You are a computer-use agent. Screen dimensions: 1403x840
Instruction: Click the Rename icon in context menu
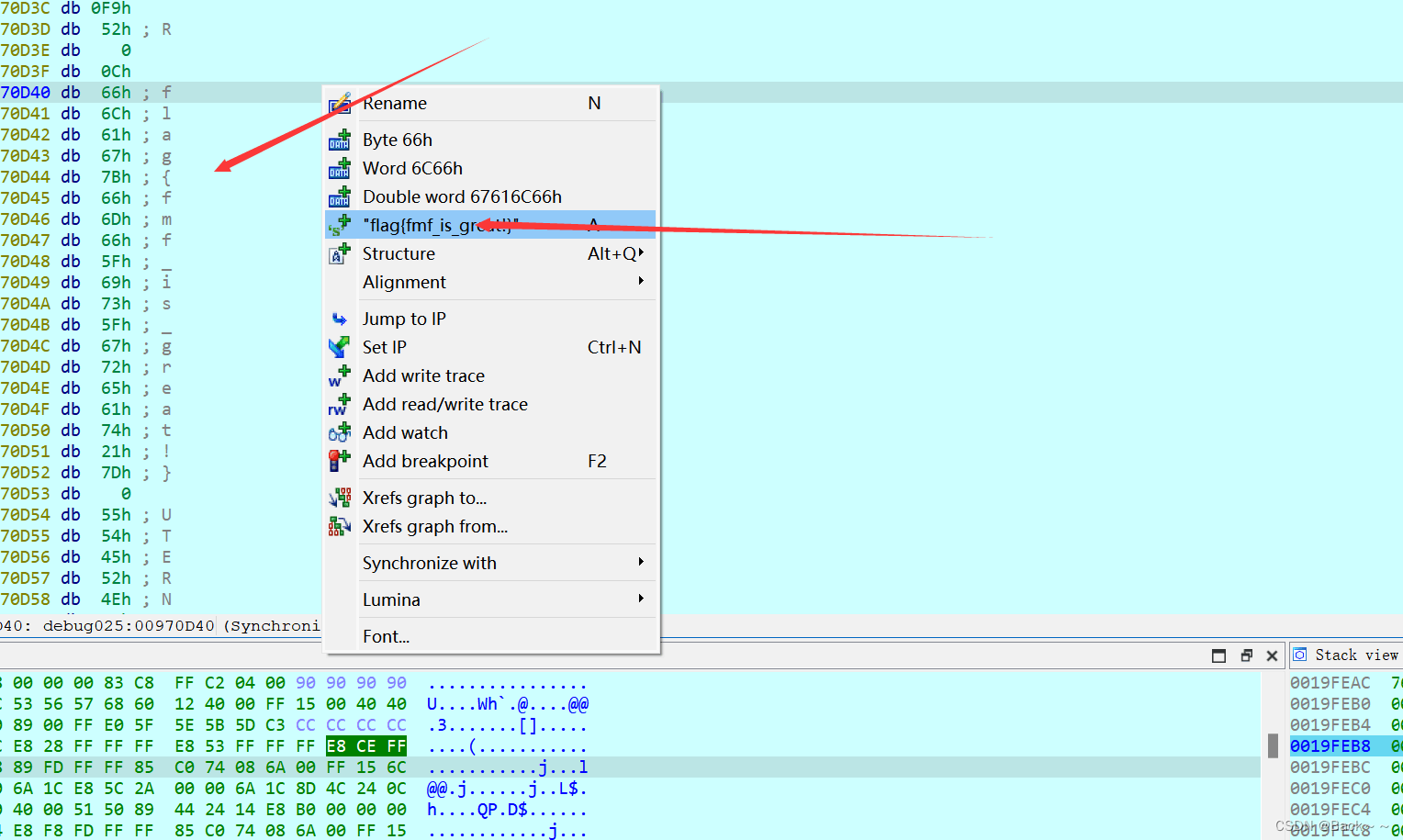(340, 103)
